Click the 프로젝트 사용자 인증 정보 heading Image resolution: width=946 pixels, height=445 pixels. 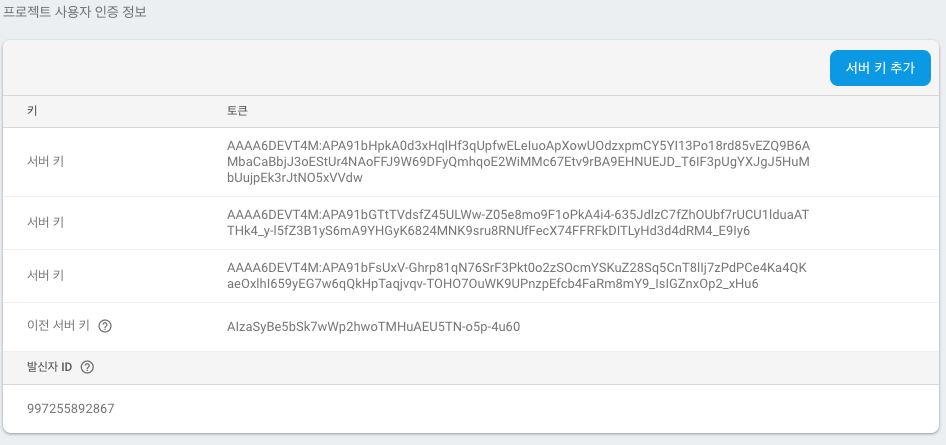click(75, 12)
